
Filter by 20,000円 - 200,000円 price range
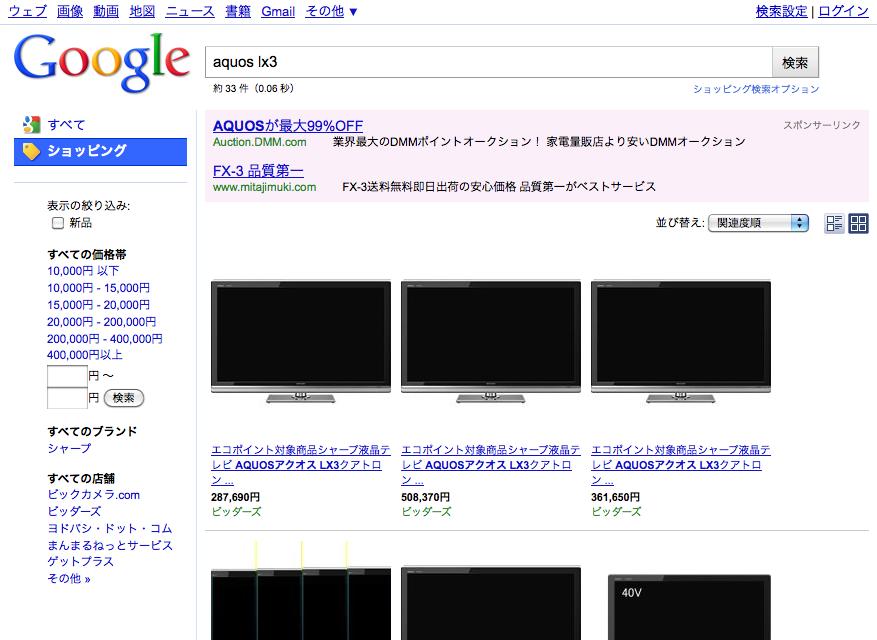101,322
